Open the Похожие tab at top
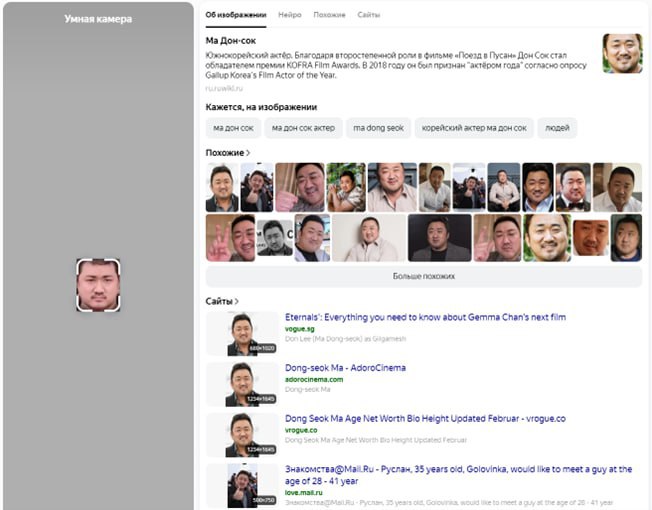The image size is (652, 510). pyautogui.click(x=329, y=15)
